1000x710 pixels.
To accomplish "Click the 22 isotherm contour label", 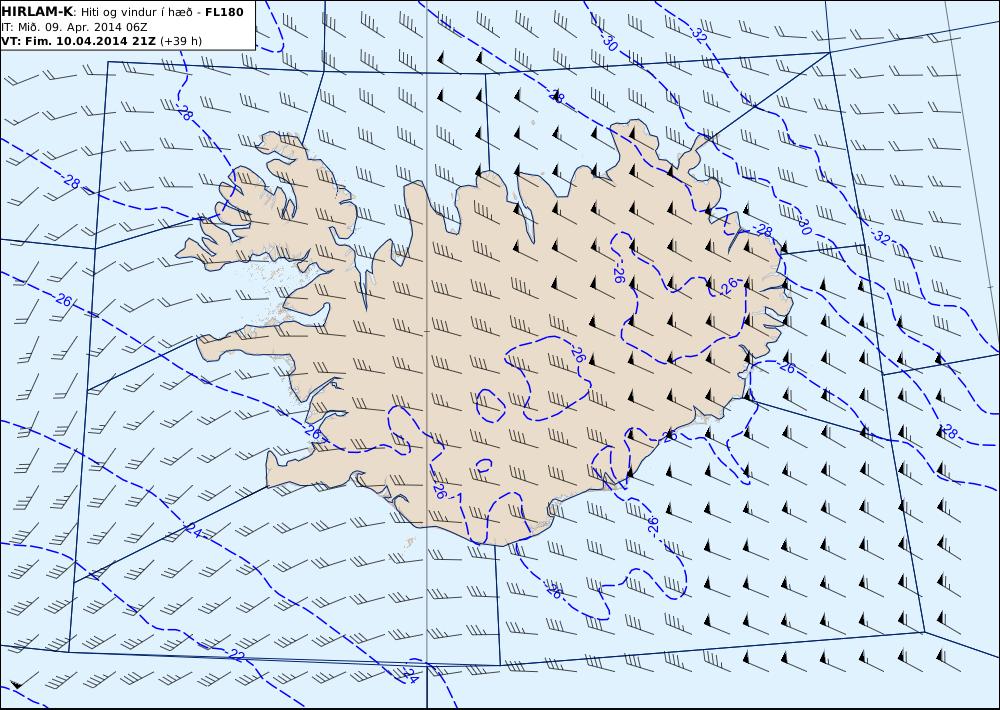I will coord(237,655).
